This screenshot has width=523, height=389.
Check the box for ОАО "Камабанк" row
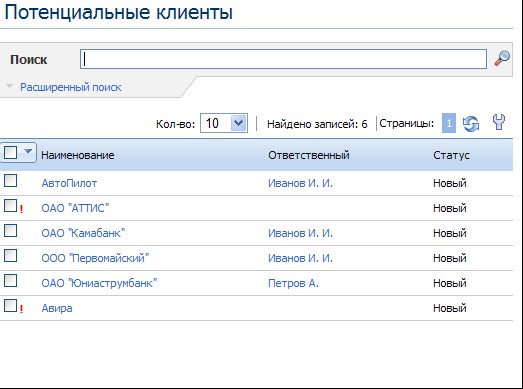coord(10,231)
